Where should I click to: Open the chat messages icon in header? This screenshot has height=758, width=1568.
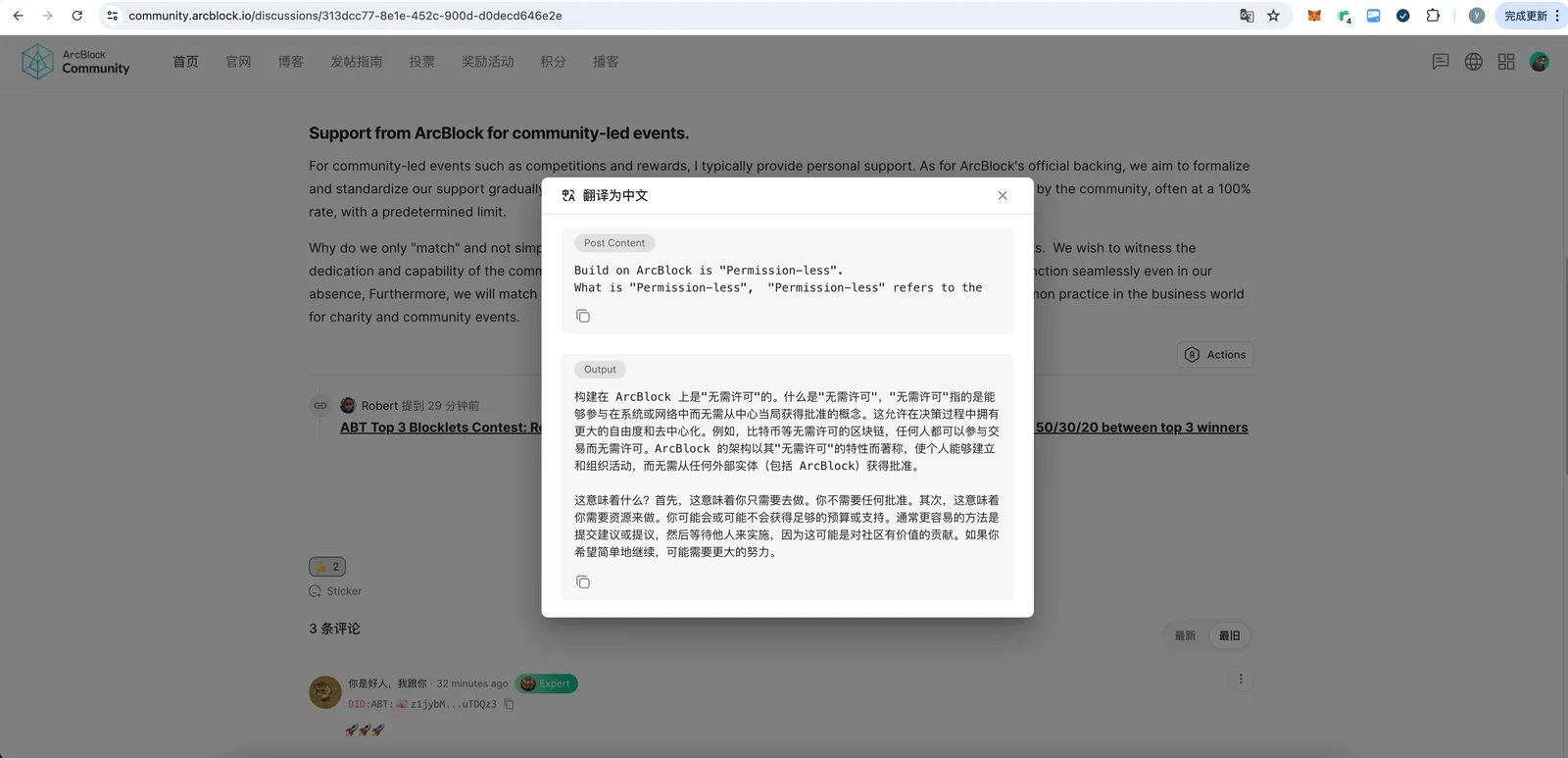[1441, 62]
